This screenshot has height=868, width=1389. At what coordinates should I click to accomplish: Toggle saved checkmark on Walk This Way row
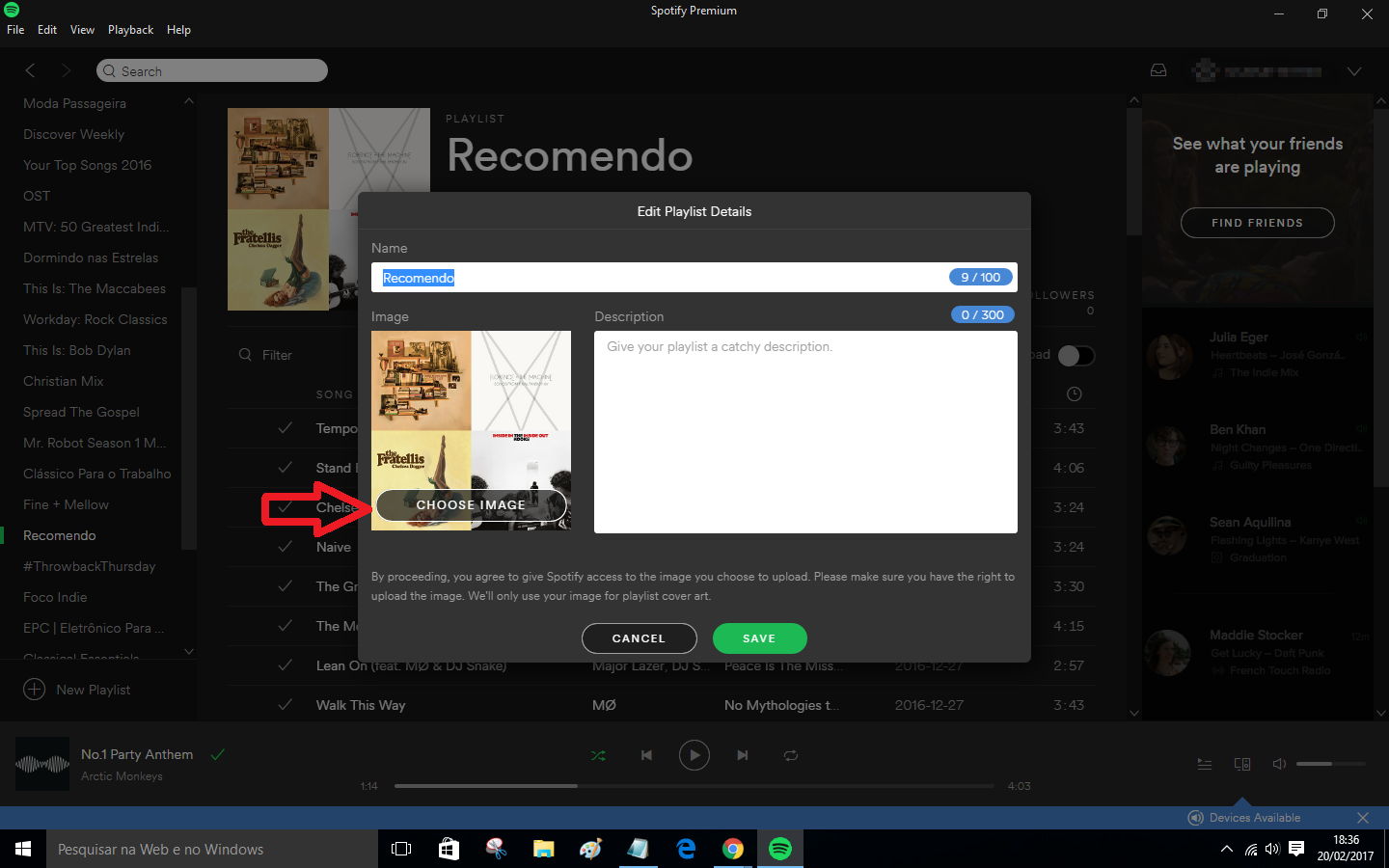286,705
